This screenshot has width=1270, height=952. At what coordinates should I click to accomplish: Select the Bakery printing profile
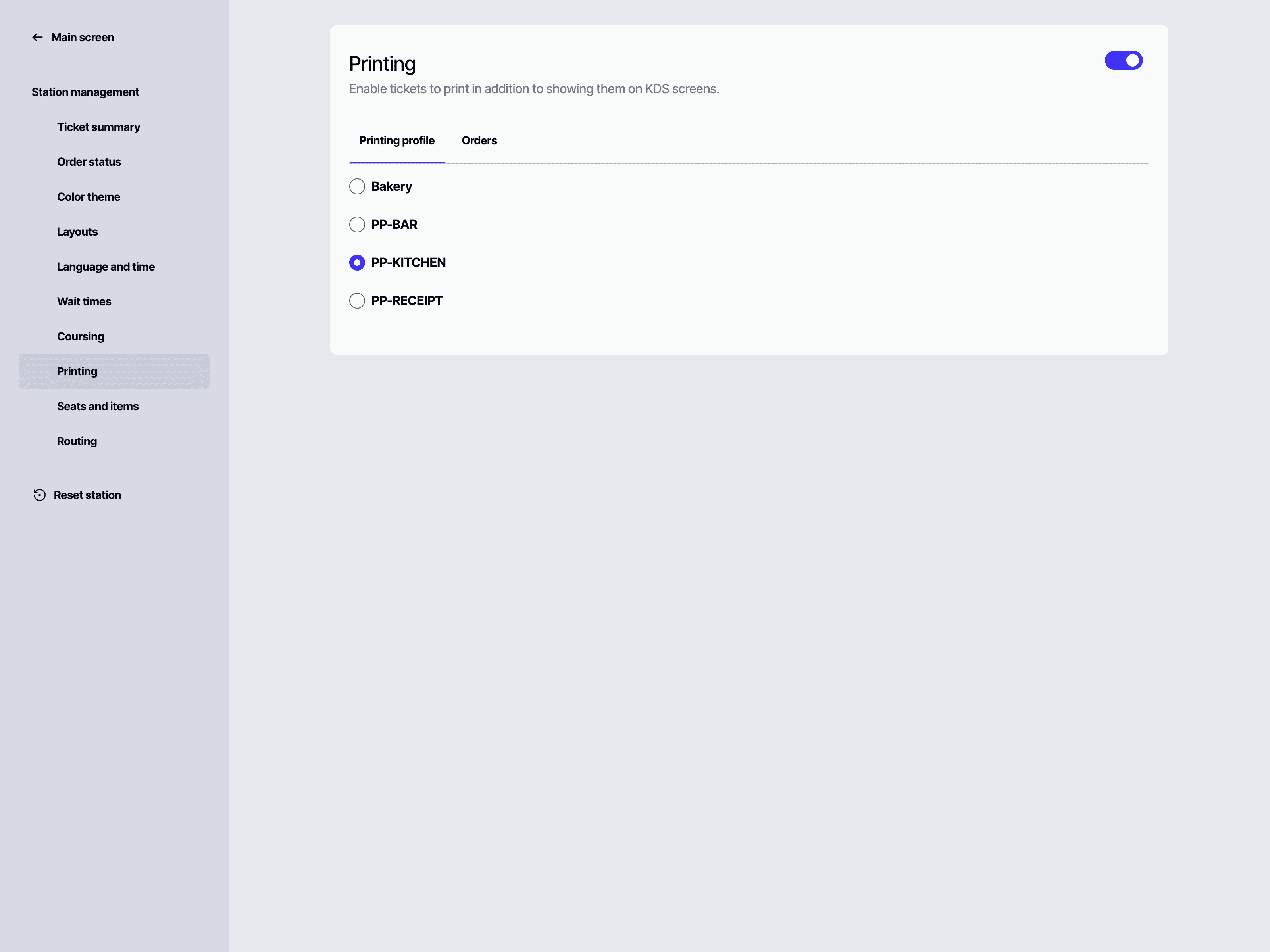click(x=357, y=186)
